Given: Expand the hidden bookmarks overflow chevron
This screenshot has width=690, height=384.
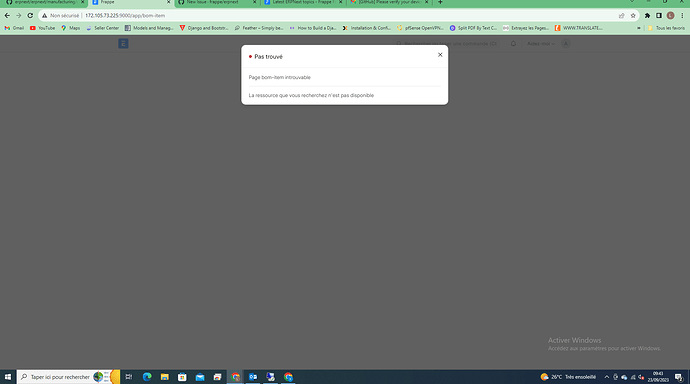Looking at the screenshot, I should click(x=639, y=28).
